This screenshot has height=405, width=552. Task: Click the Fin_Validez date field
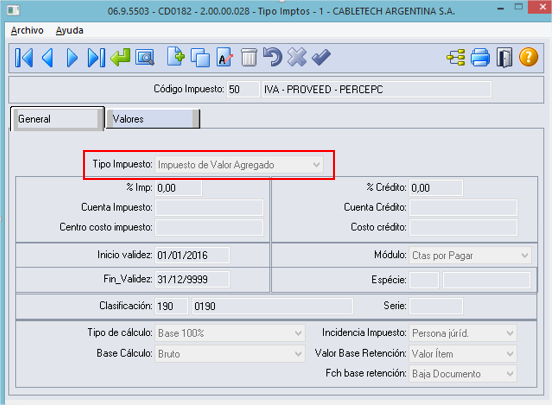coord(192,280)
